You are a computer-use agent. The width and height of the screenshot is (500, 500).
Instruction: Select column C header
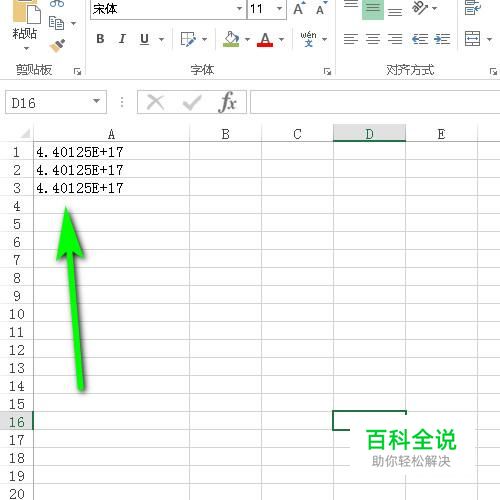297,134
